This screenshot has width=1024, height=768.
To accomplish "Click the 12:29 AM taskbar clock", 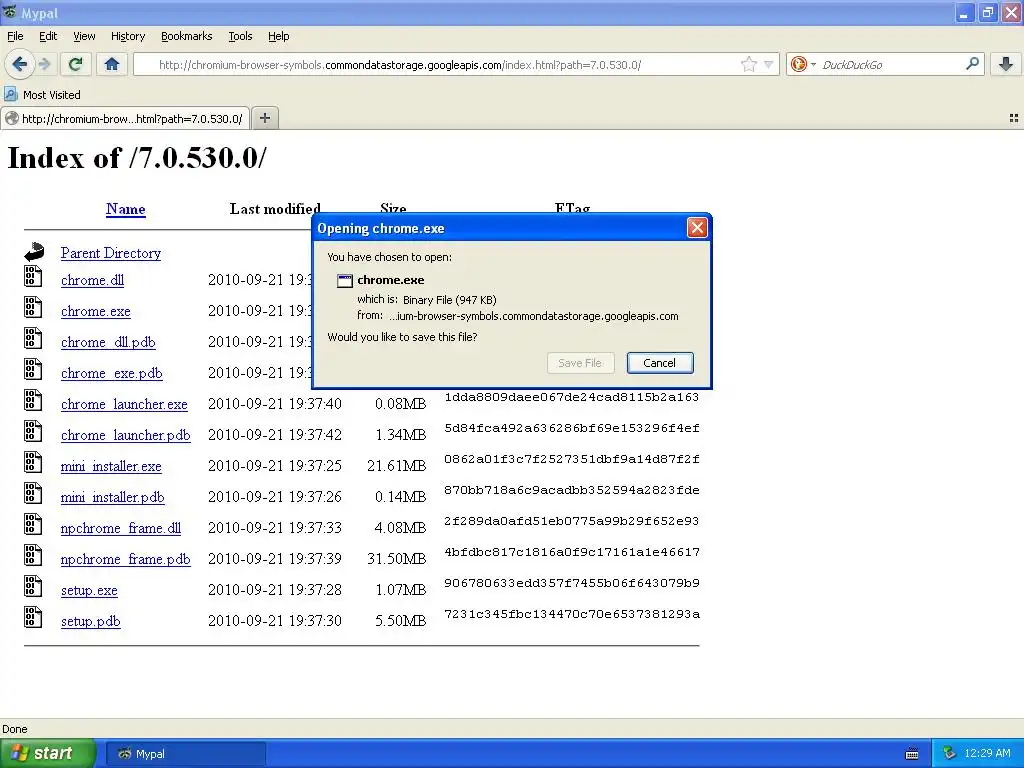I will click(987, 754).
